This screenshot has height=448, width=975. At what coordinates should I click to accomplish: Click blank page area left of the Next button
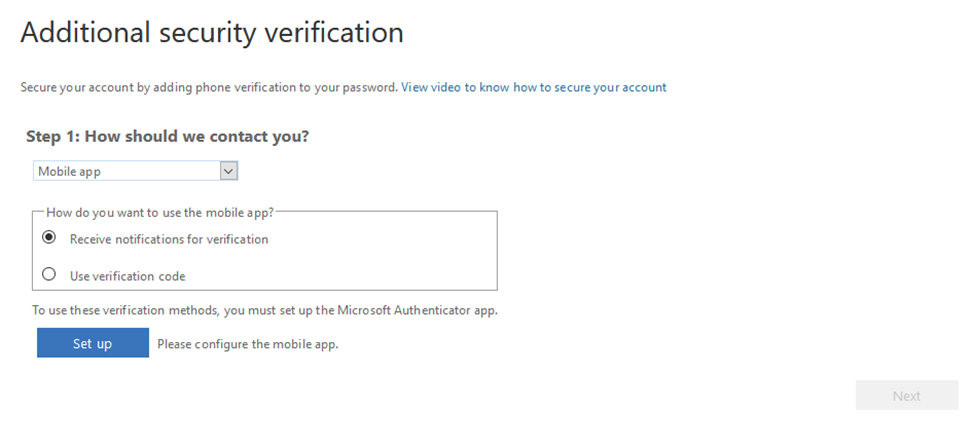pos(684,396)
